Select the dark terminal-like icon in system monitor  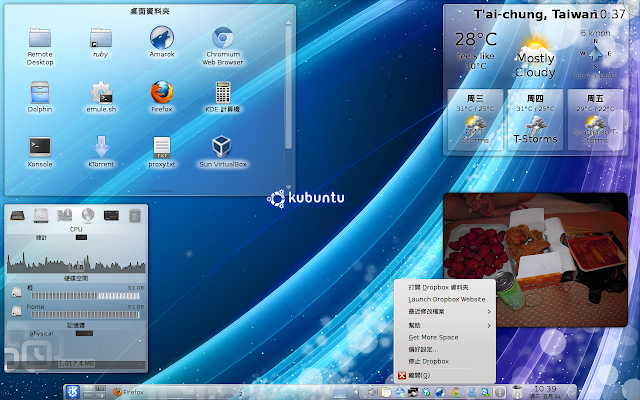pyautogui.click(x=111, y=215)
